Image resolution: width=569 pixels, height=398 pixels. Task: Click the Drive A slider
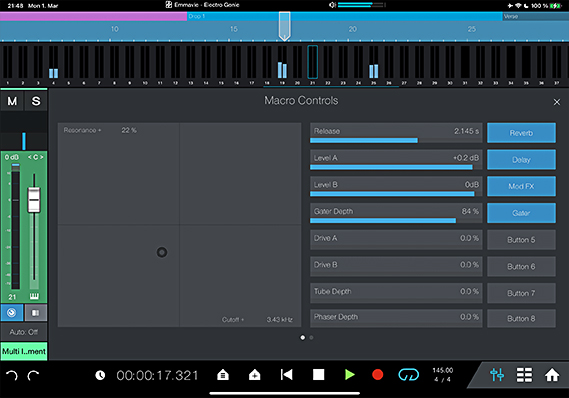[396, 240]
